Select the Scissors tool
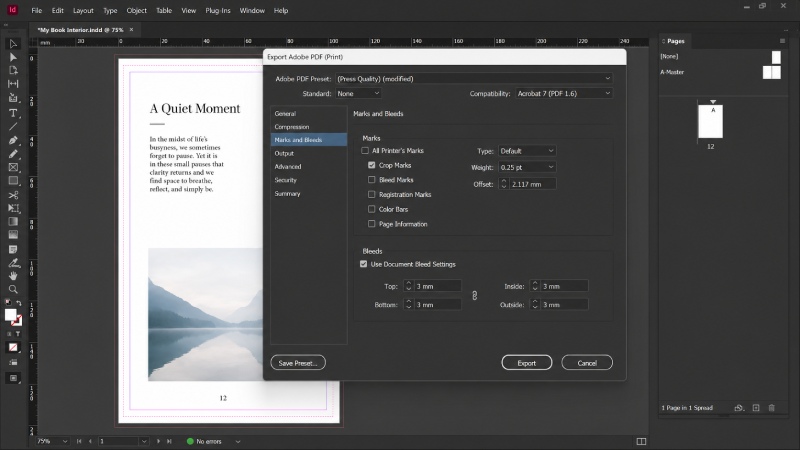This screenshot has width=800, height=450. [13, 195]
